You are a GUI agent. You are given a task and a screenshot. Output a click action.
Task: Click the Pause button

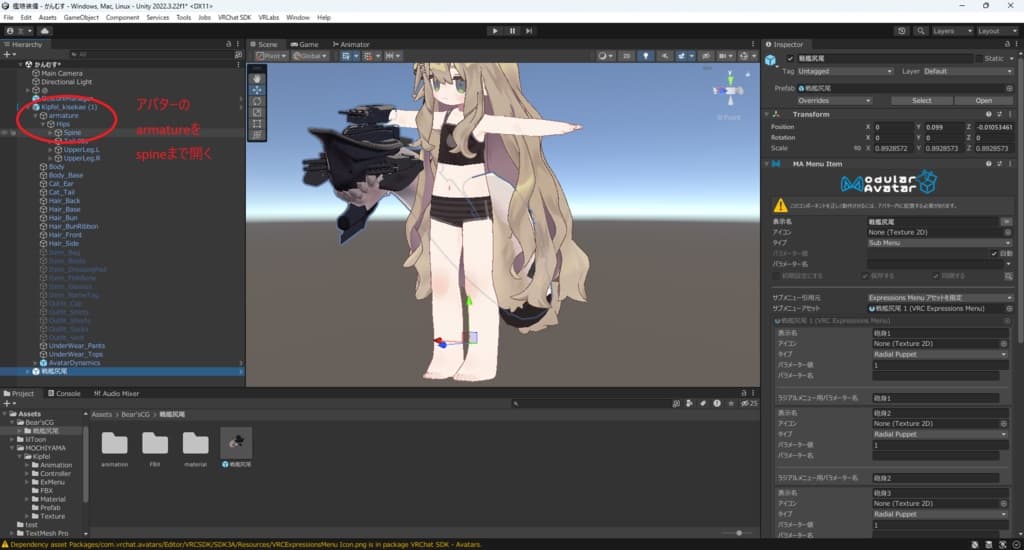tap(512, 31)
